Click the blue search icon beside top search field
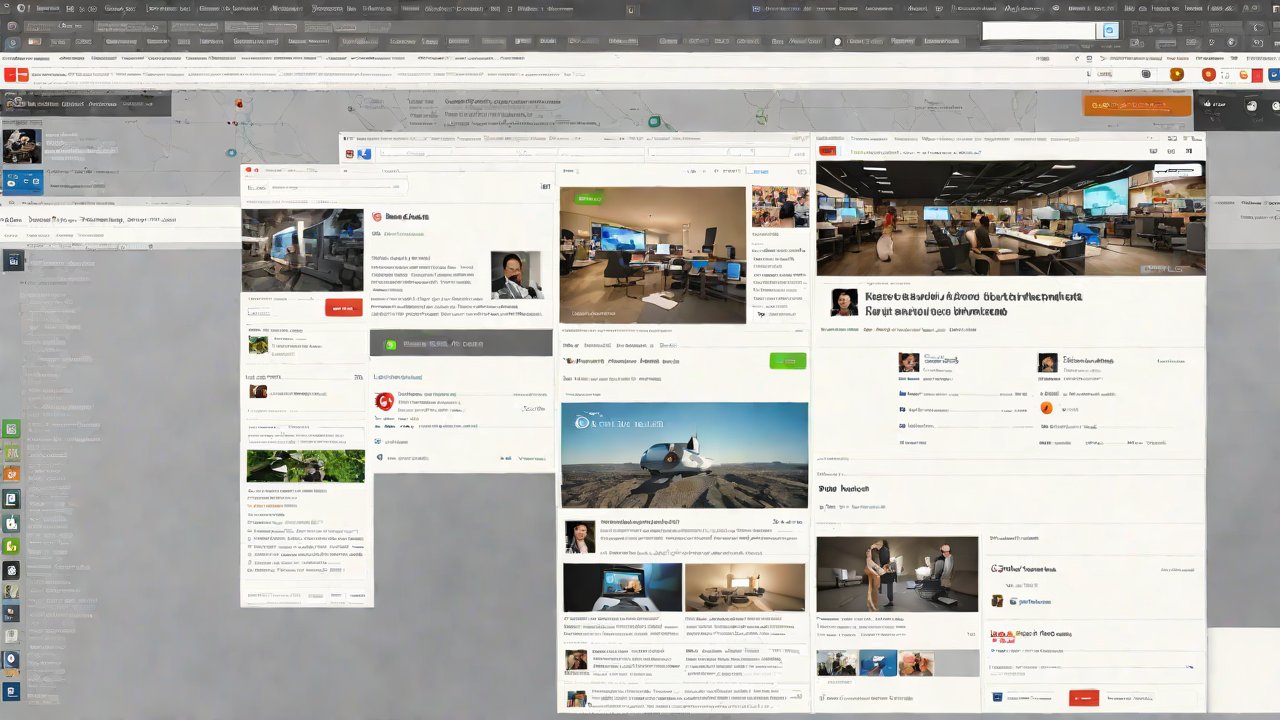Viewport: 1280px width, 720px height. click(x=1108, y=31)
